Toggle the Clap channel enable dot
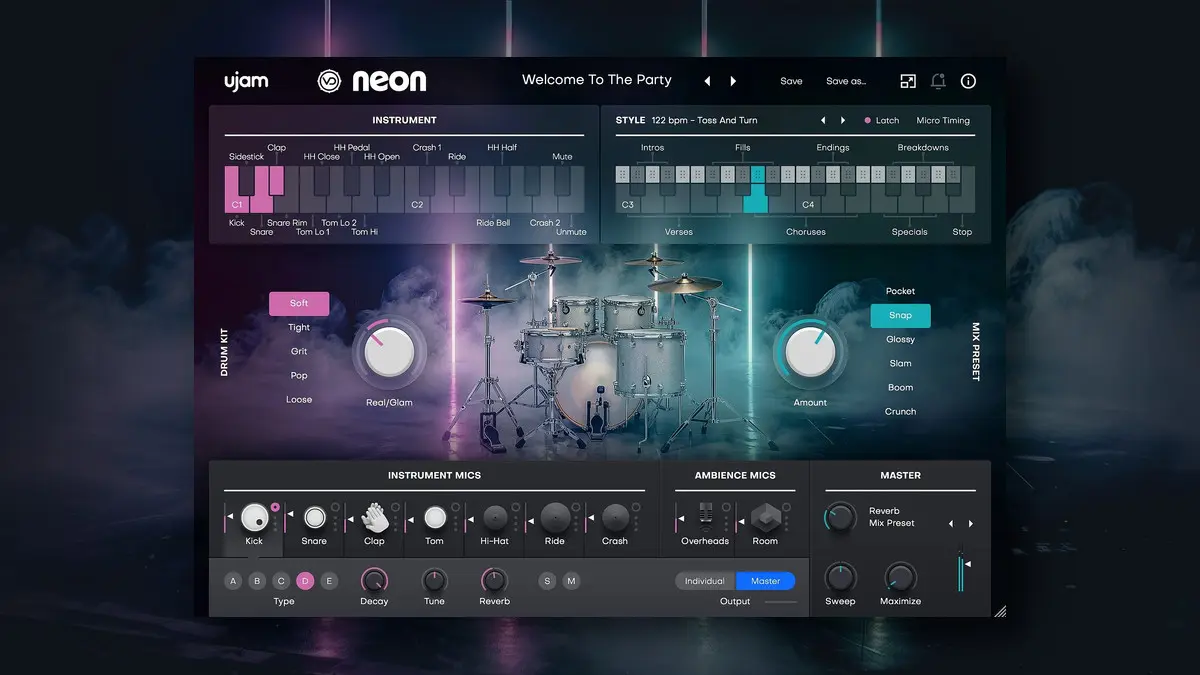 396,507
